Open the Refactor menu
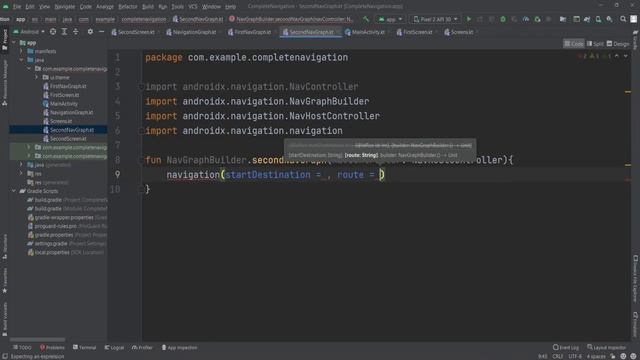This screenshot has width=640, height=360. [x=128, y=7]
